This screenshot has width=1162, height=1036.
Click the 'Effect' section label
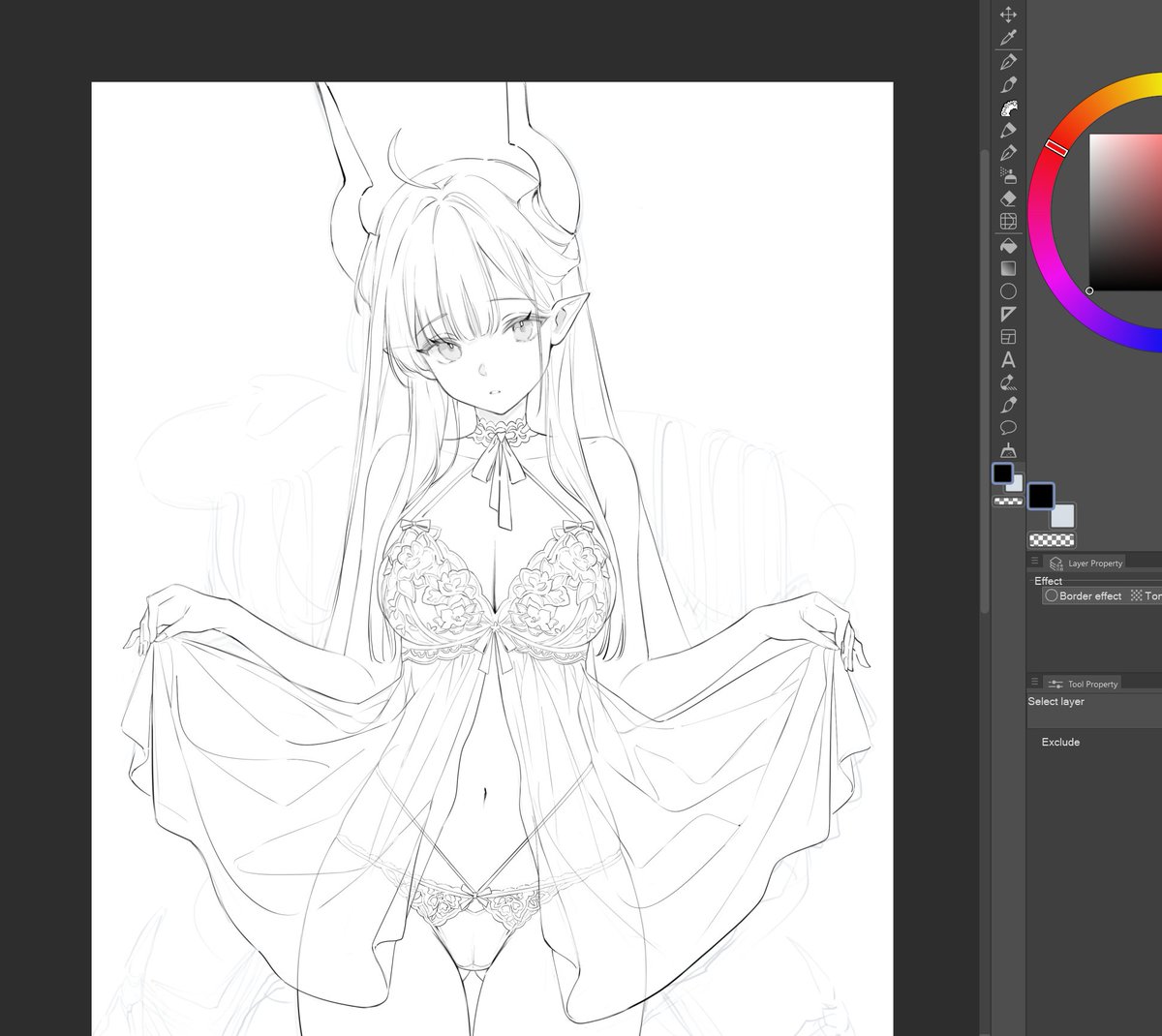(1048, 581)
